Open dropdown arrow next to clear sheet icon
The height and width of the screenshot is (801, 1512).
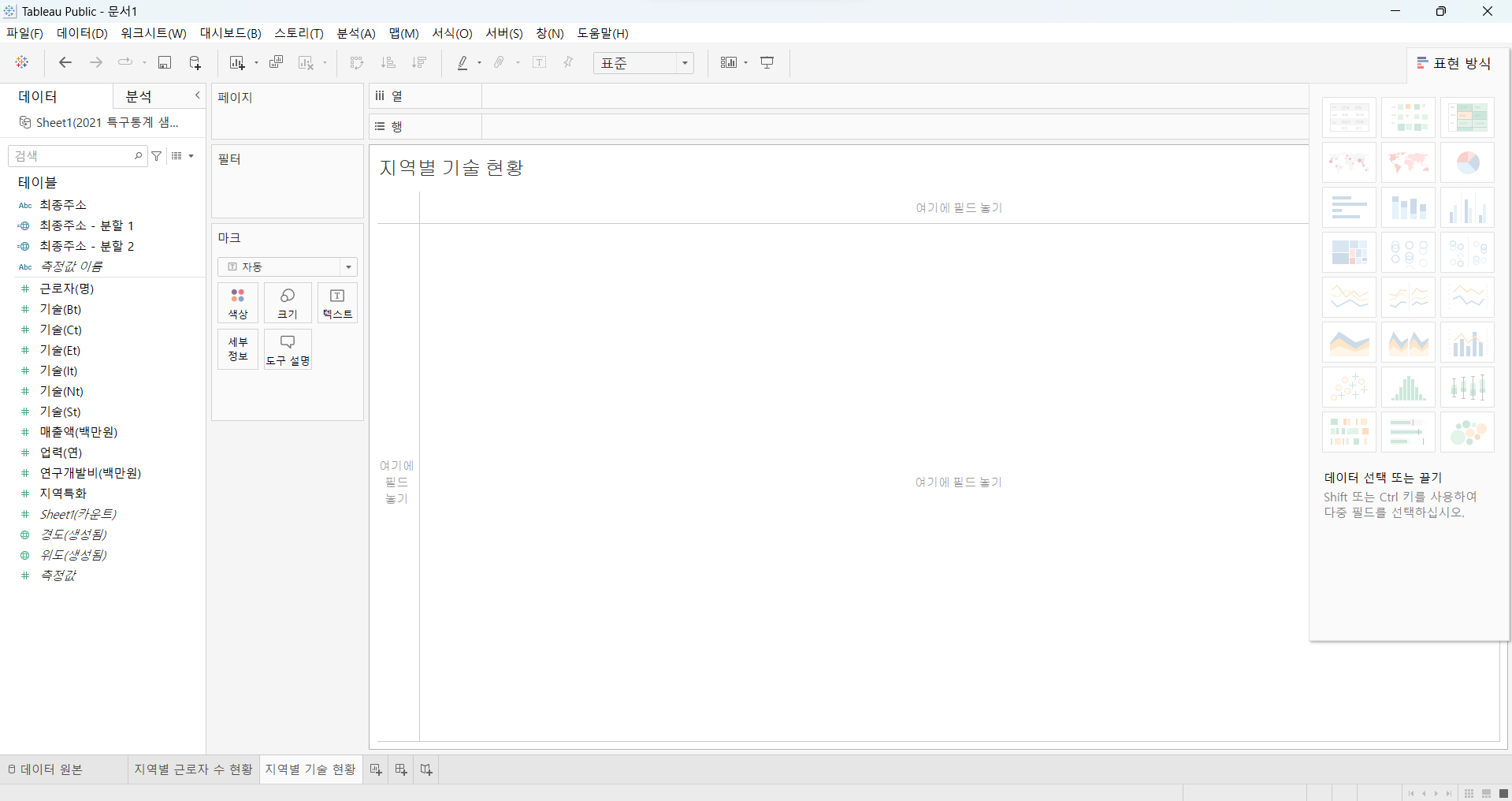[325, 63]
